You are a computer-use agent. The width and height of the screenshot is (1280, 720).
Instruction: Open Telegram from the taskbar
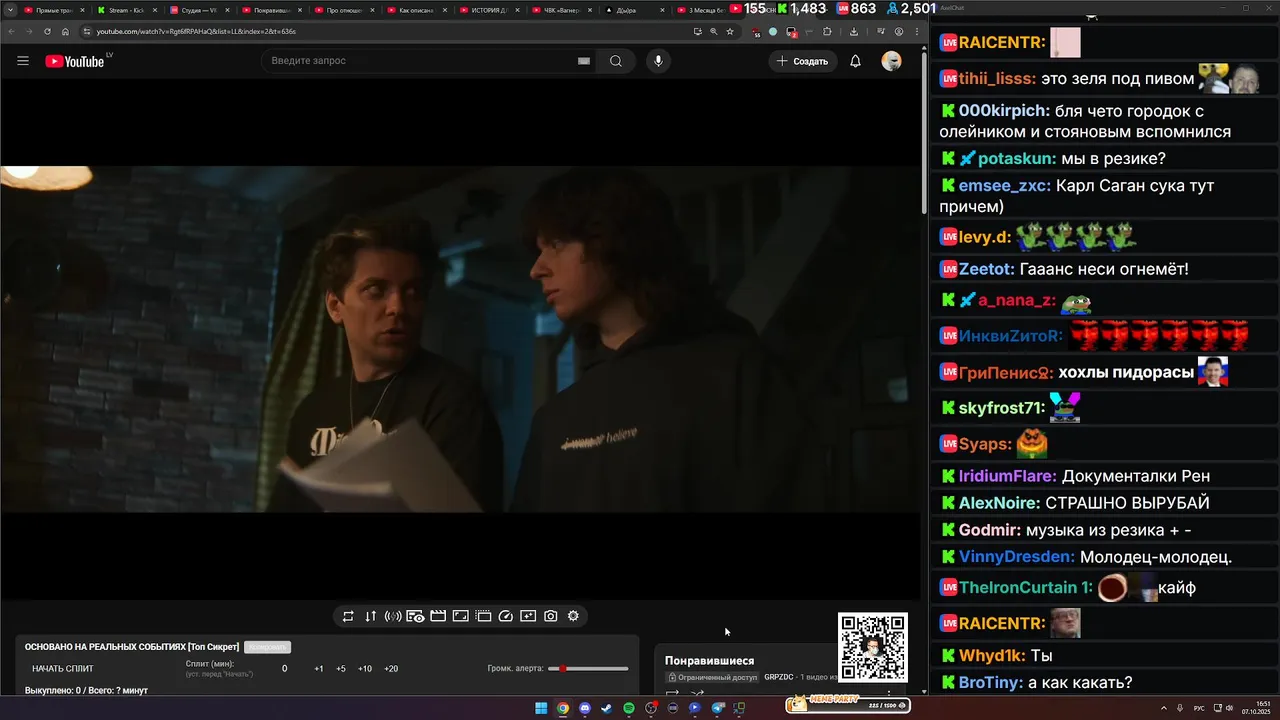(x=717, y=708)
